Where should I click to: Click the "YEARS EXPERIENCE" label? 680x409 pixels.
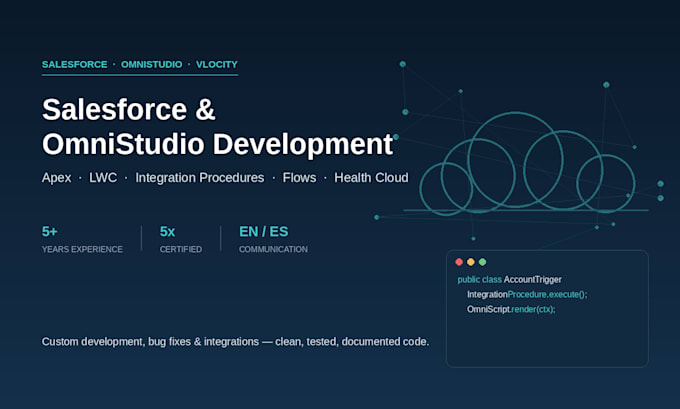click(x=82, y=249)
